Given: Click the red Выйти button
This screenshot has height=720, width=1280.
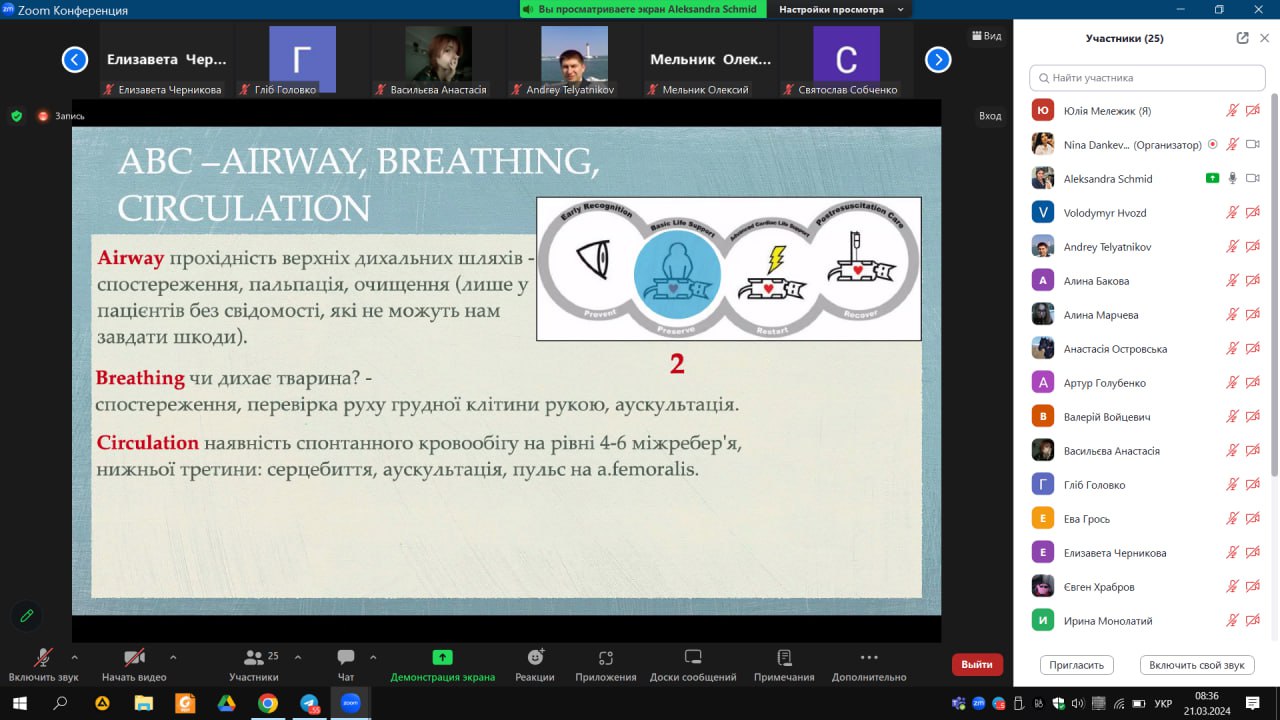Looking at the screenshot, I should [976, 664].
